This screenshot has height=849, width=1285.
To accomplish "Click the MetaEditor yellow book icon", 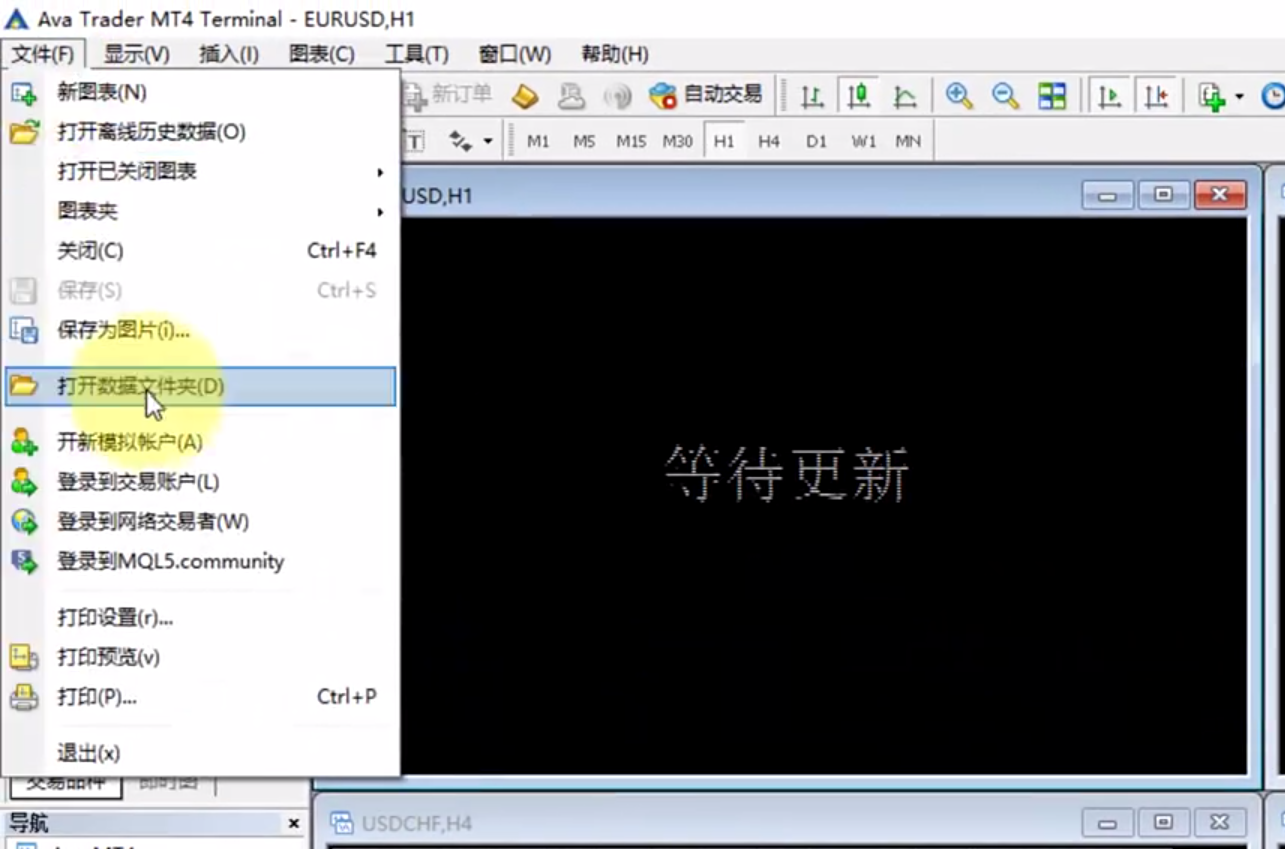I will (525, 96).
